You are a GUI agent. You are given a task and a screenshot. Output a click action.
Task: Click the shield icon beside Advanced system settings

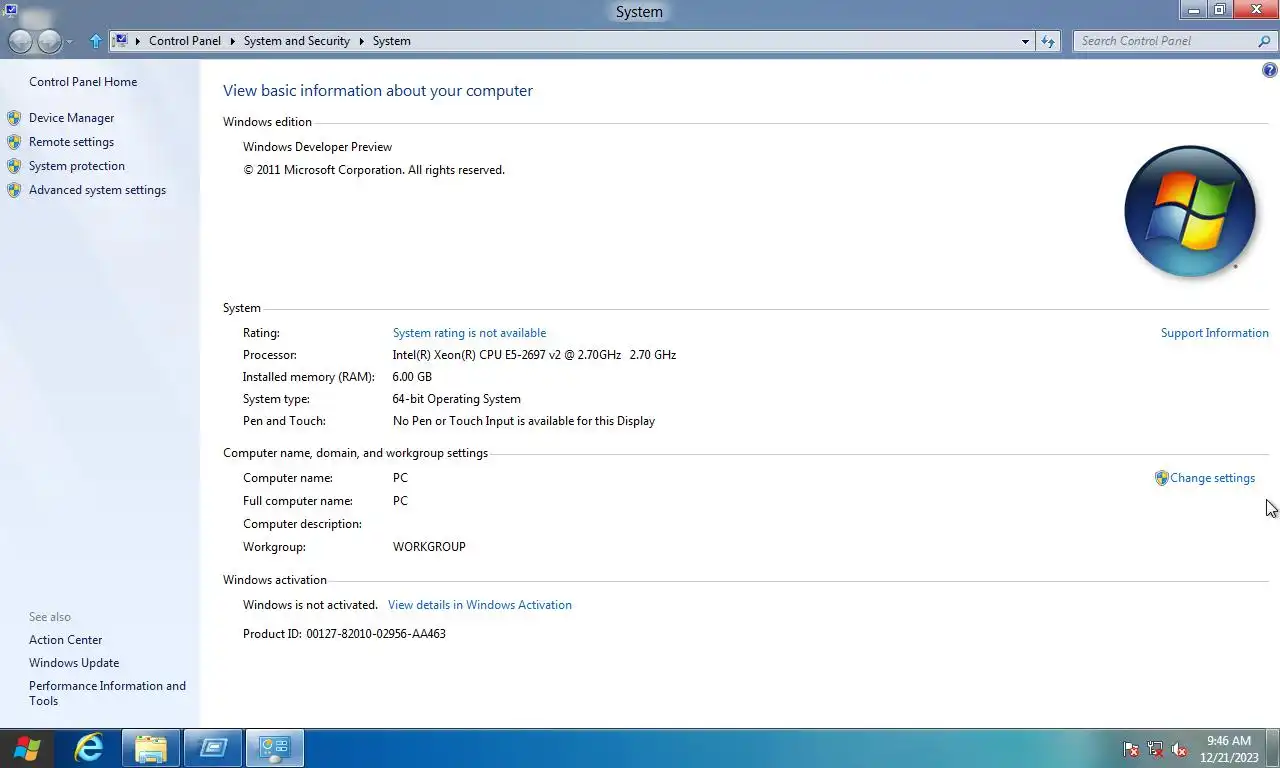click(14, 190)
